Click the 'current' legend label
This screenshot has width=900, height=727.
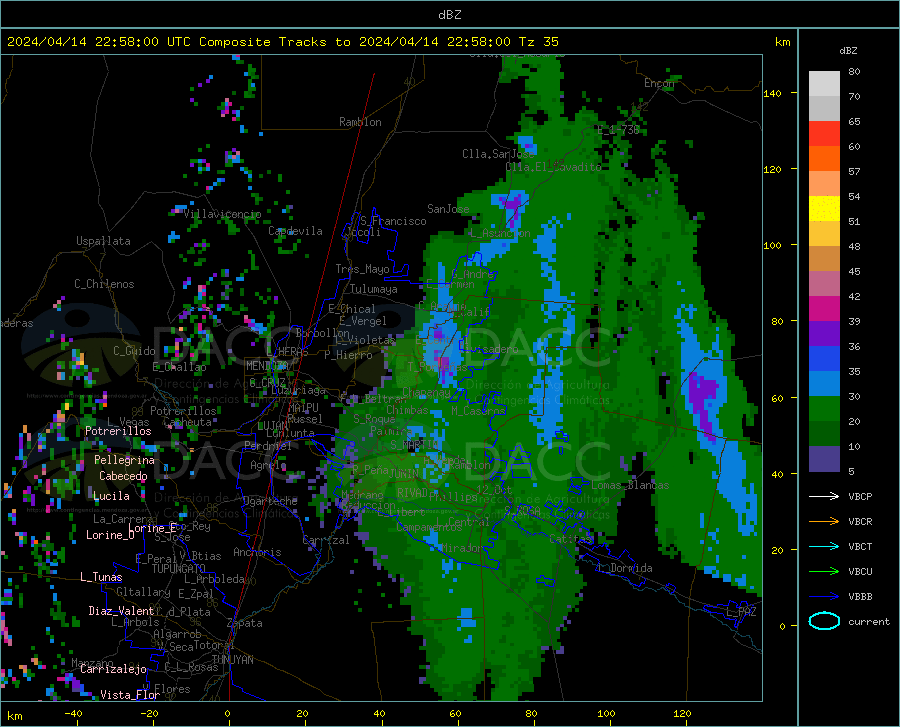pos(869,621)
